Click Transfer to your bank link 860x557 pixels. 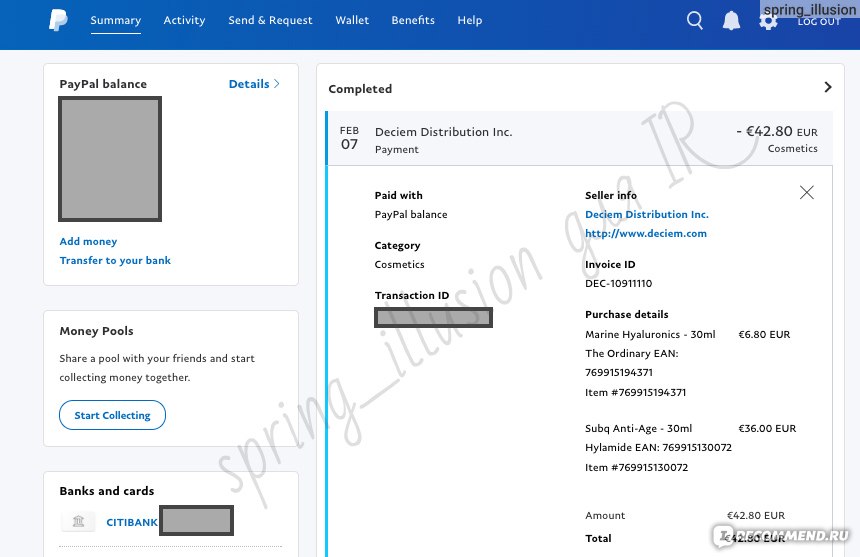click(115, 260)
